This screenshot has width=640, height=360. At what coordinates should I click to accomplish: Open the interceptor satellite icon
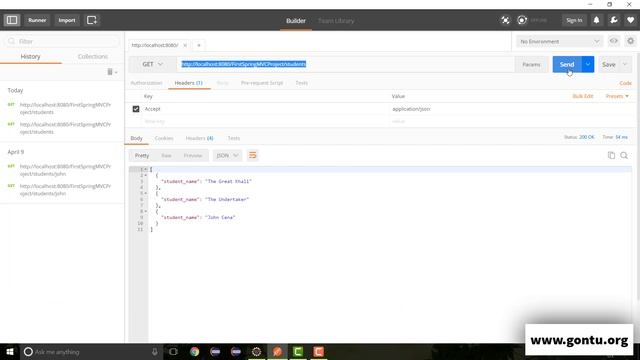[x=505, y=20]
